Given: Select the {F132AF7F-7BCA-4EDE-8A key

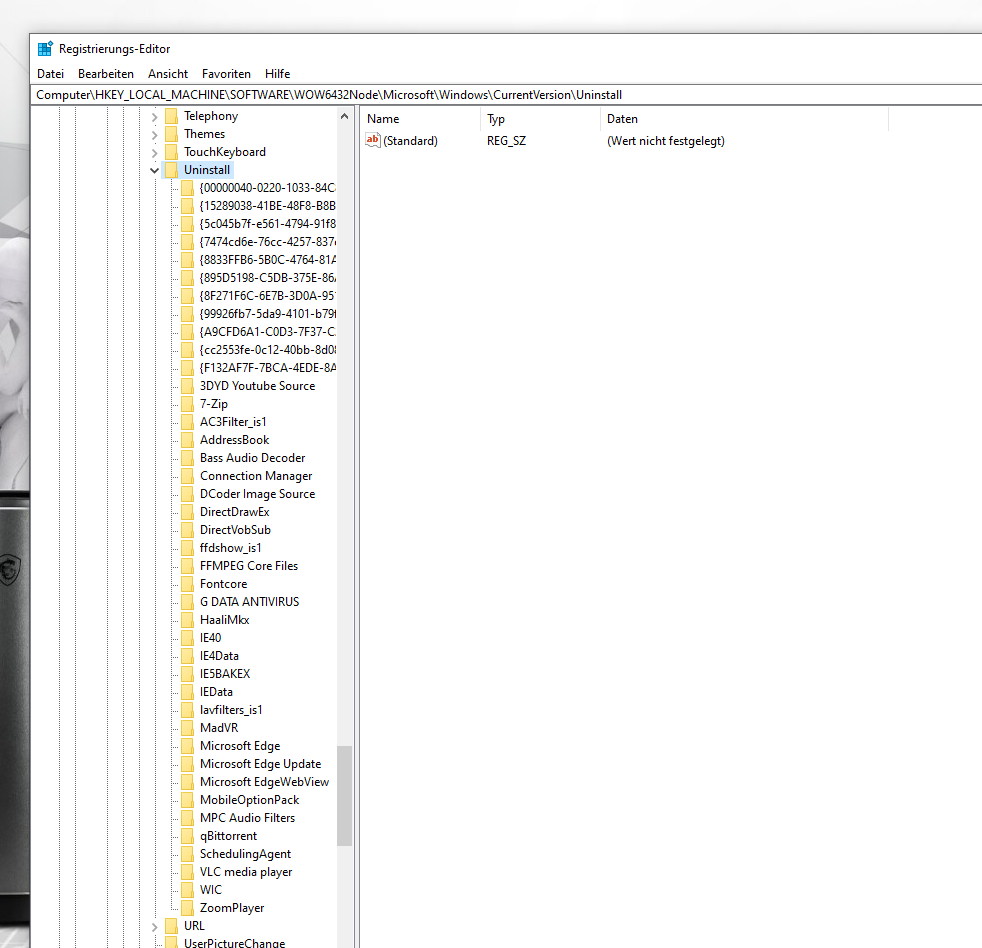Looking at the screenshot, I should (x=267, y=368).
